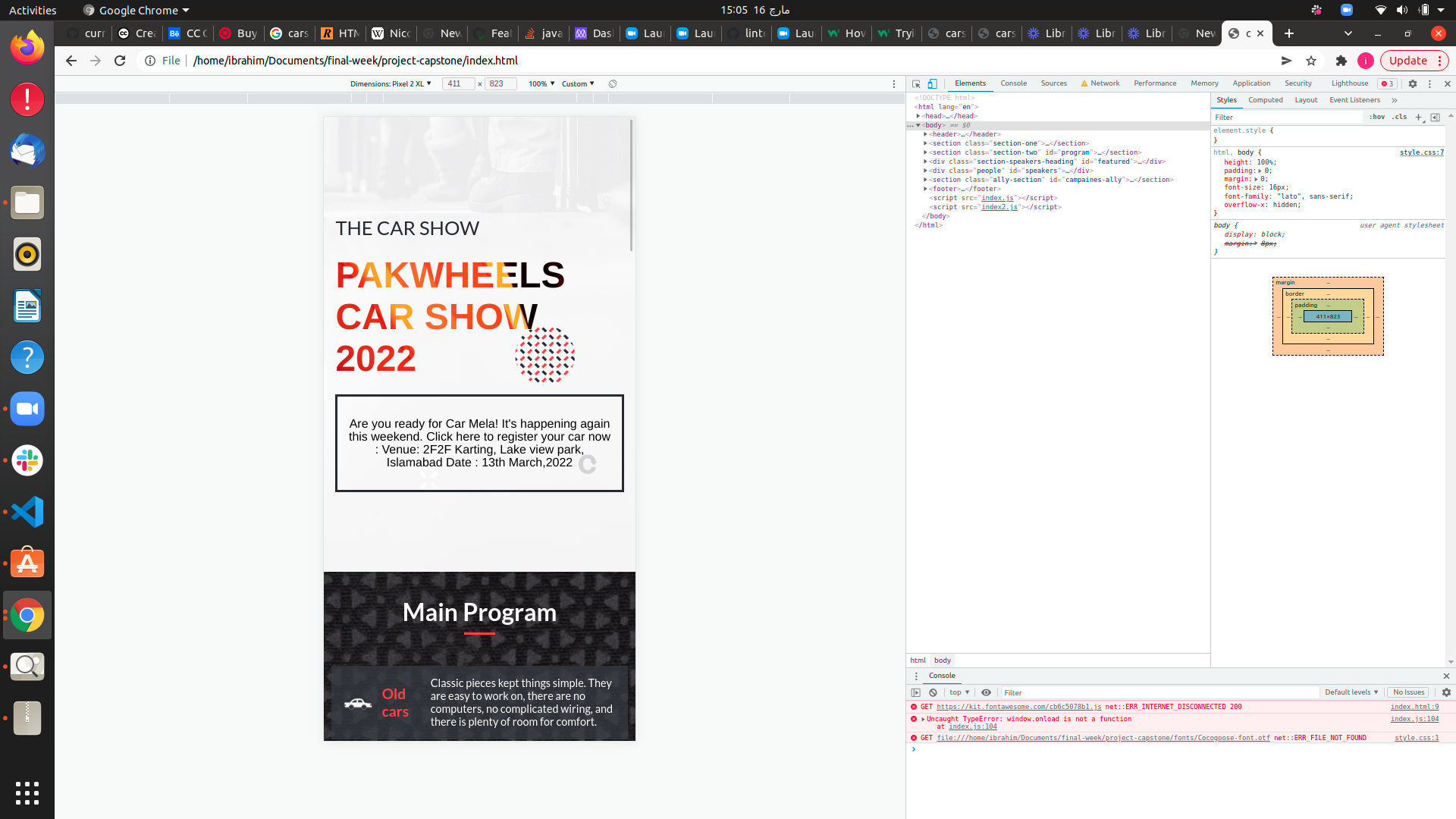
Task: Clear the console messages
Action: coord(933,692)
